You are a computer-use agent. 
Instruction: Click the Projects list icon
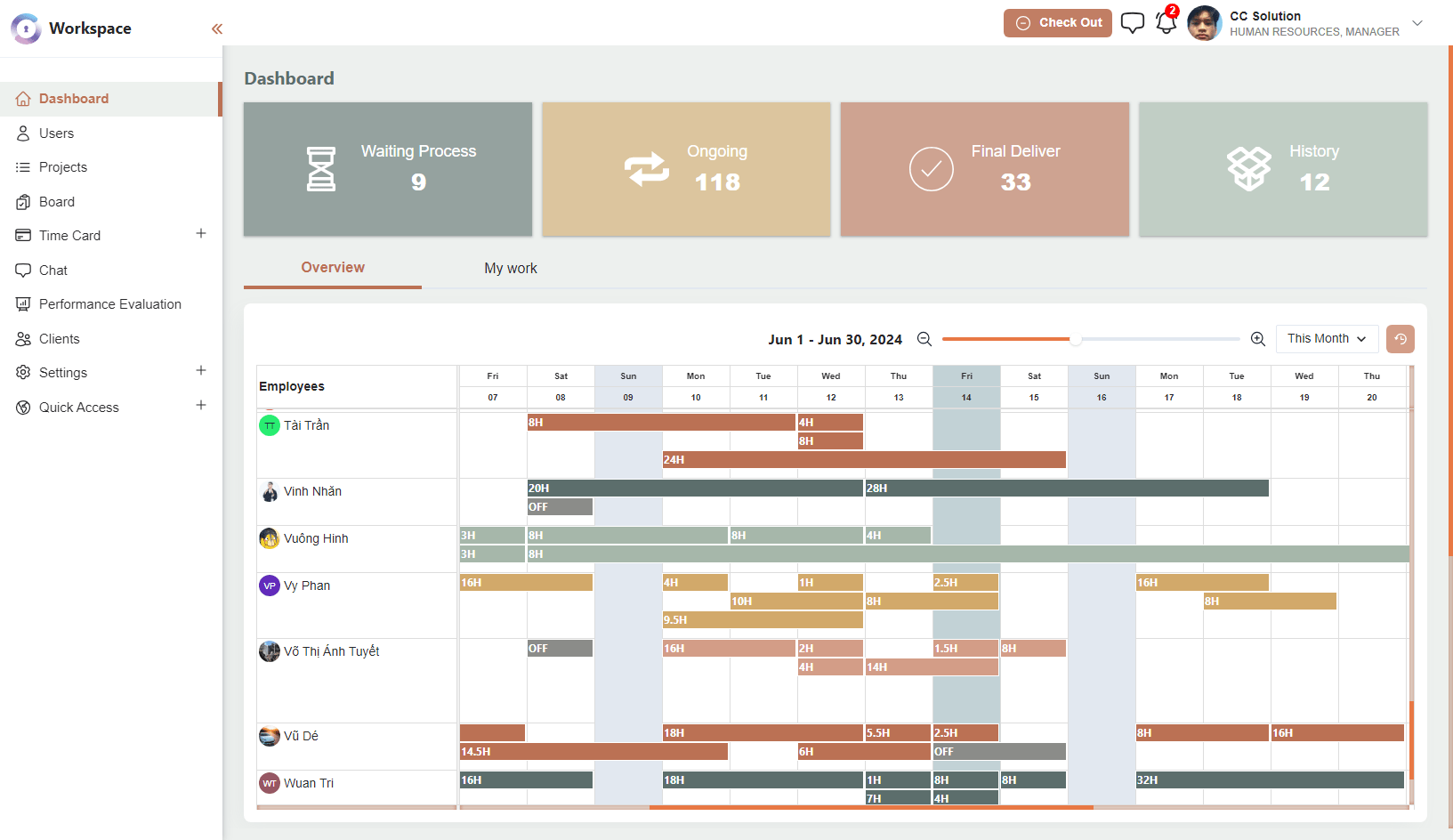click(x=23, y=167)
